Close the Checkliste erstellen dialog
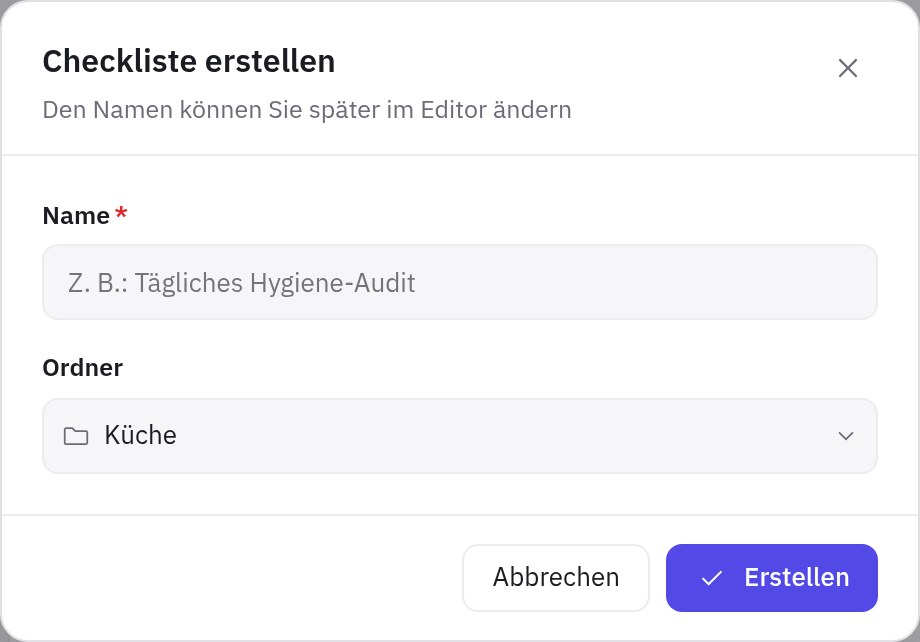 click(x=848, y=68)
